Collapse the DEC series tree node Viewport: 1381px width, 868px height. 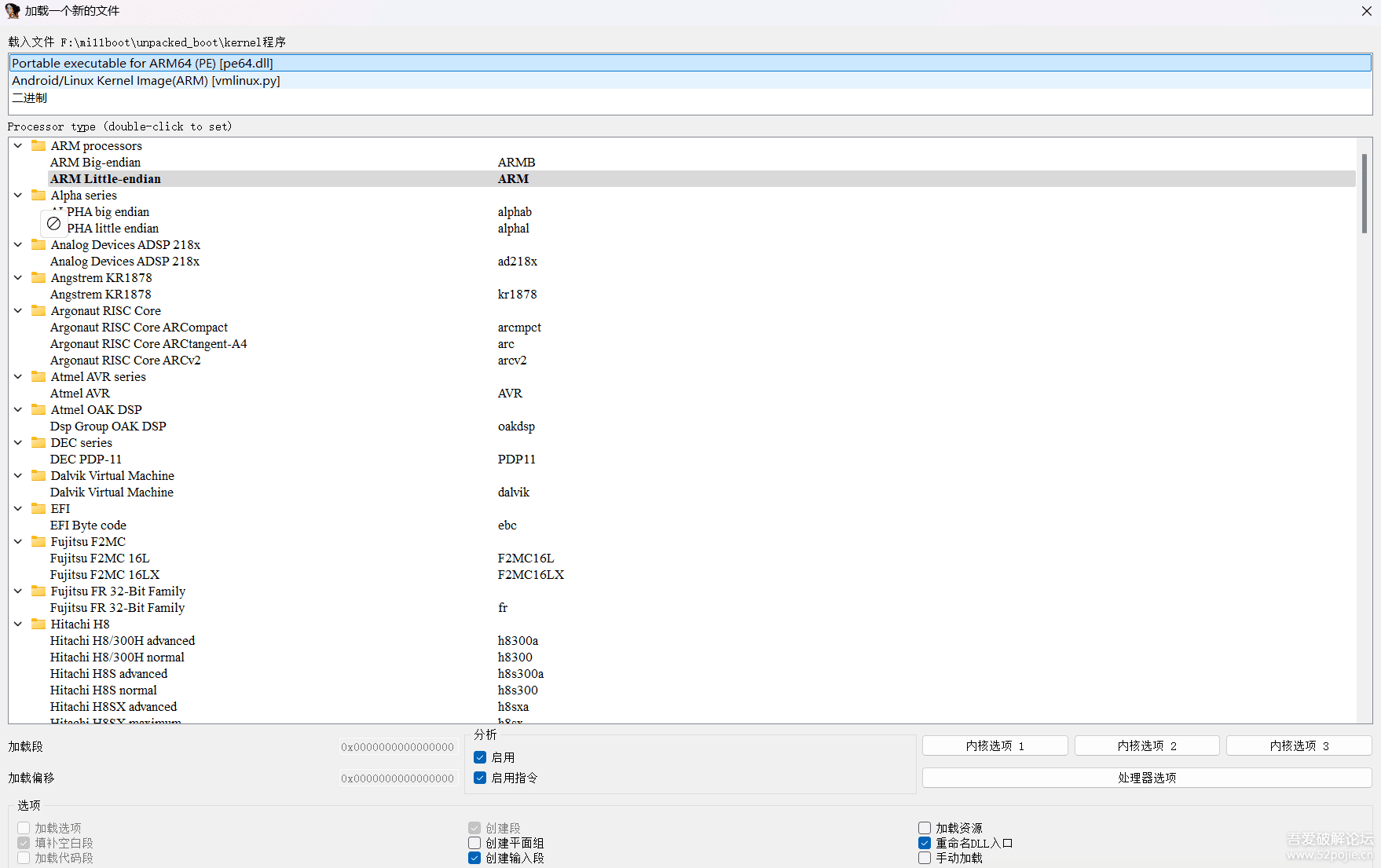click(x=18, y=442)
